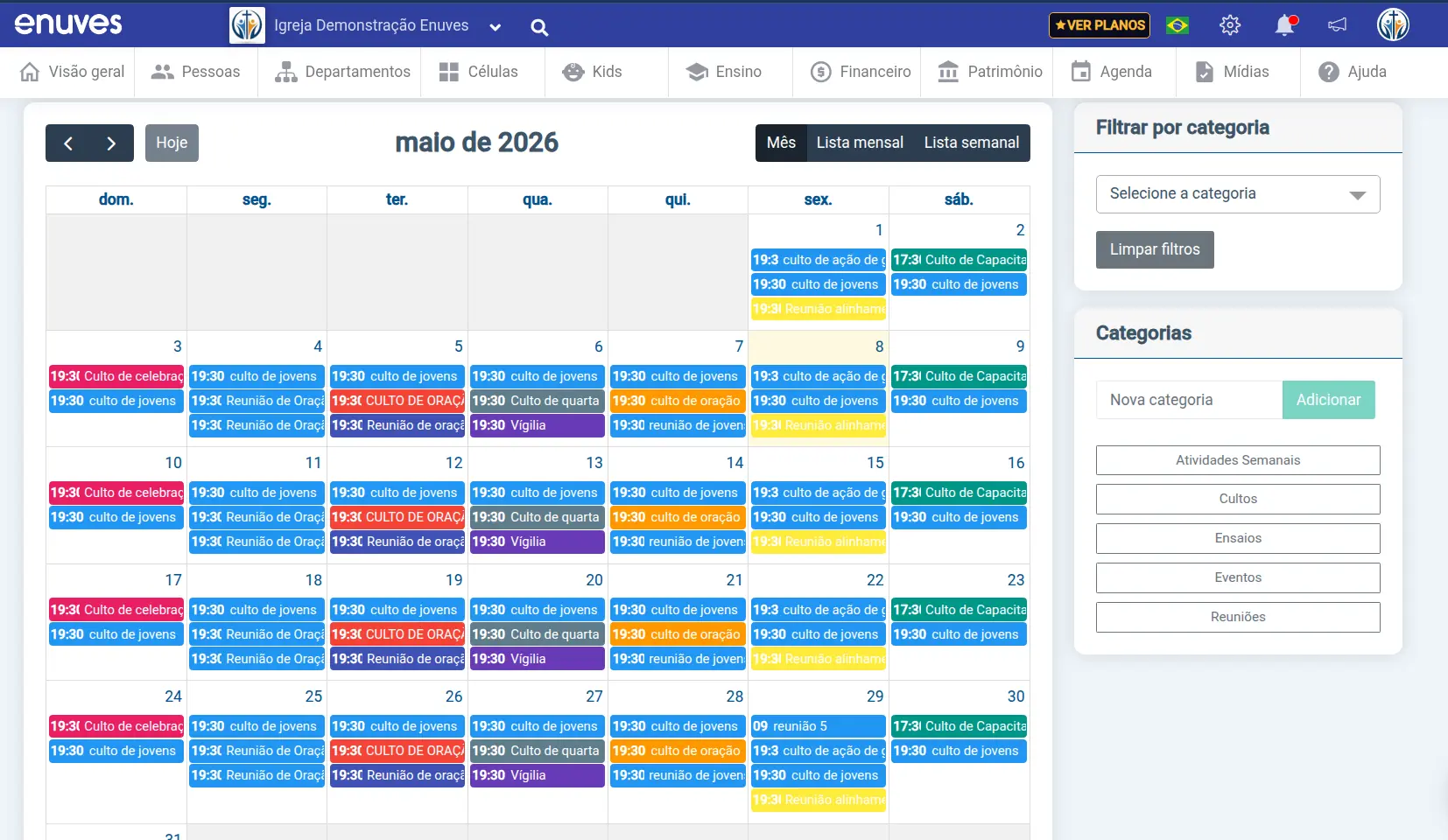
Task: Open the Kids menu
Action: click(x=592, y=72)
